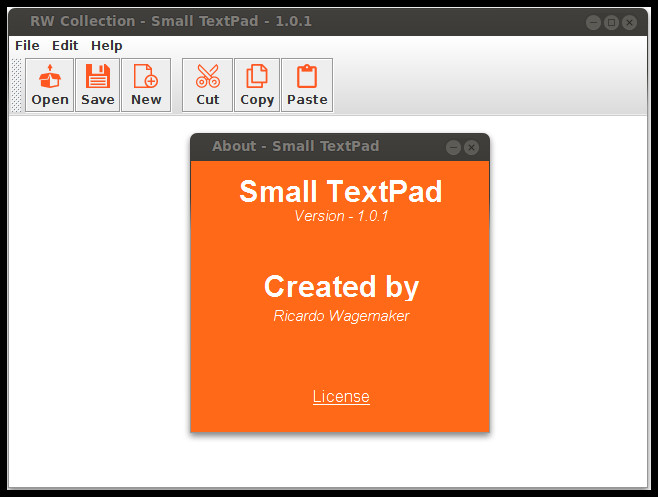658x497 pixels.
Task: Open the File menu
Action: click(x=27, y=45)
